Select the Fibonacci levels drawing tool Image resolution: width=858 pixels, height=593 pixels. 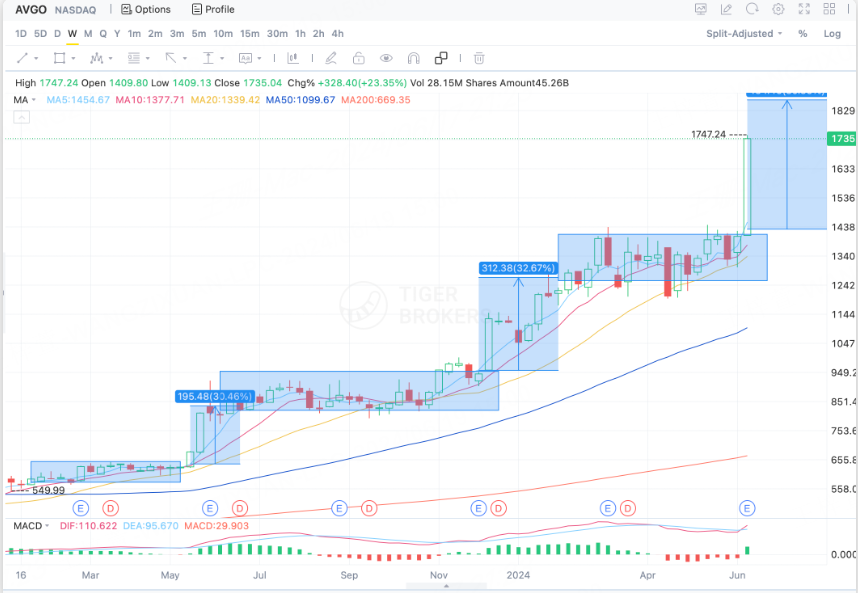(134, 58)
